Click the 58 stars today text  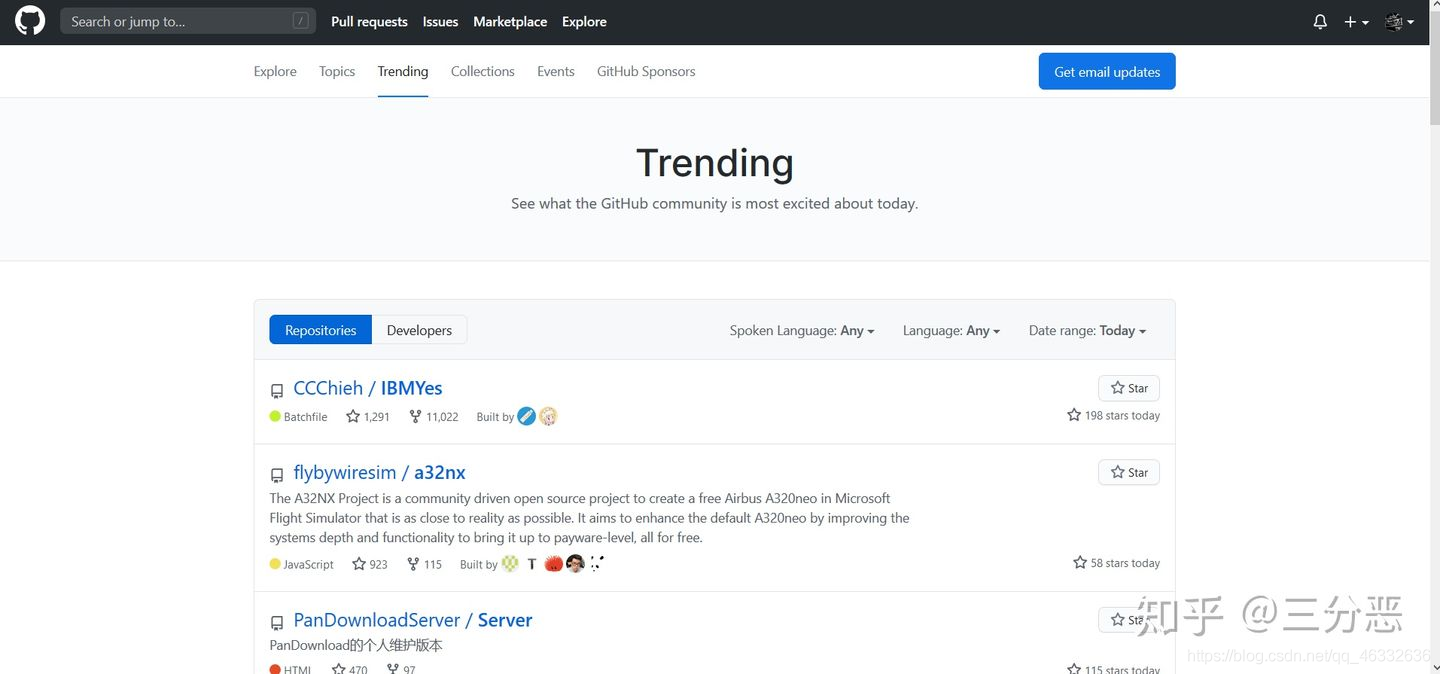click(x=1116, y=563)
